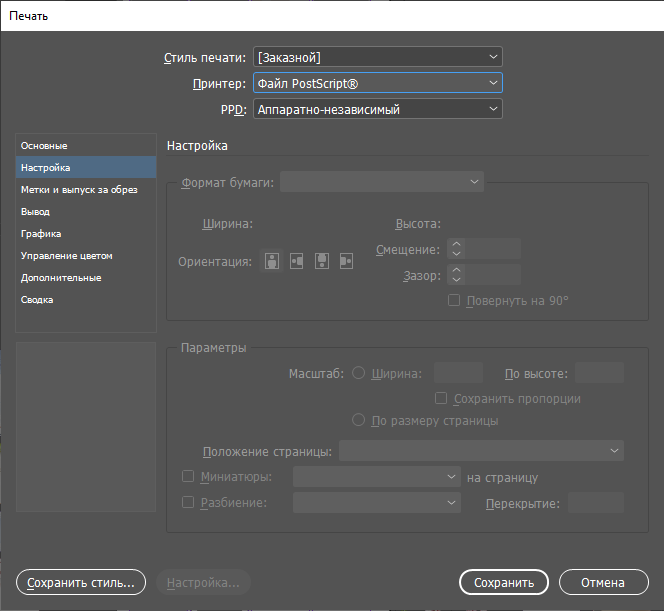Click the Зазор value field
The height and width of the screenshot is (612, 664).
[x=493, y=274]
